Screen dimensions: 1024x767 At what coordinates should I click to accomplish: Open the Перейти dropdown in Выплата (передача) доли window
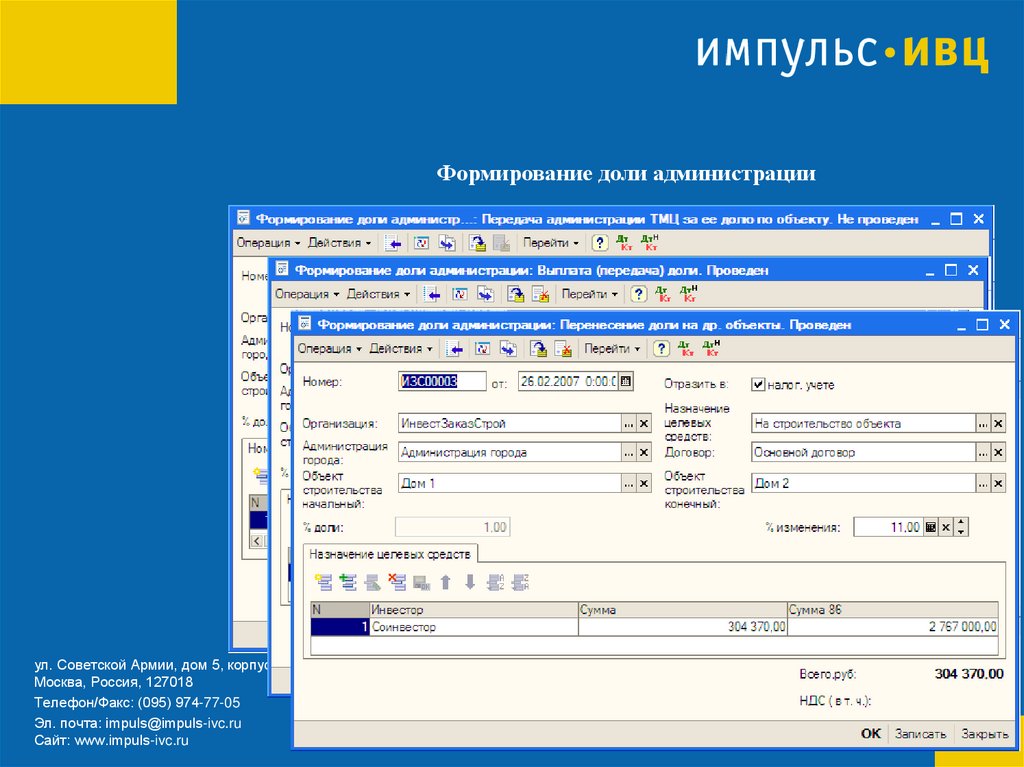590,295
